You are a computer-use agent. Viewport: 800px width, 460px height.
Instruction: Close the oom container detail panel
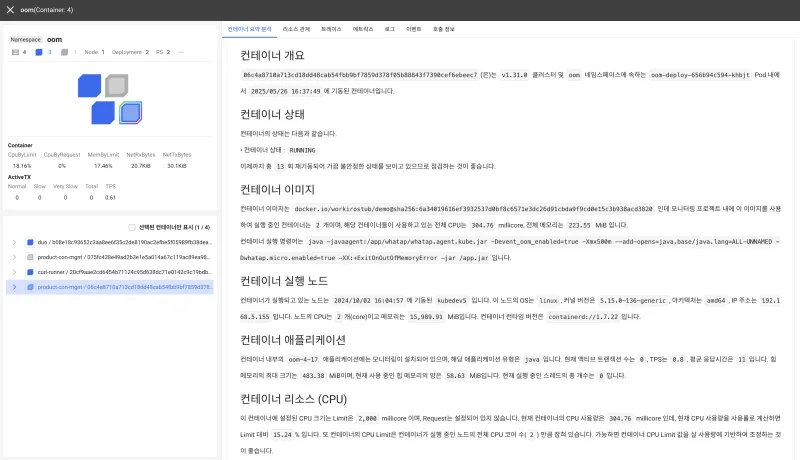10,10
